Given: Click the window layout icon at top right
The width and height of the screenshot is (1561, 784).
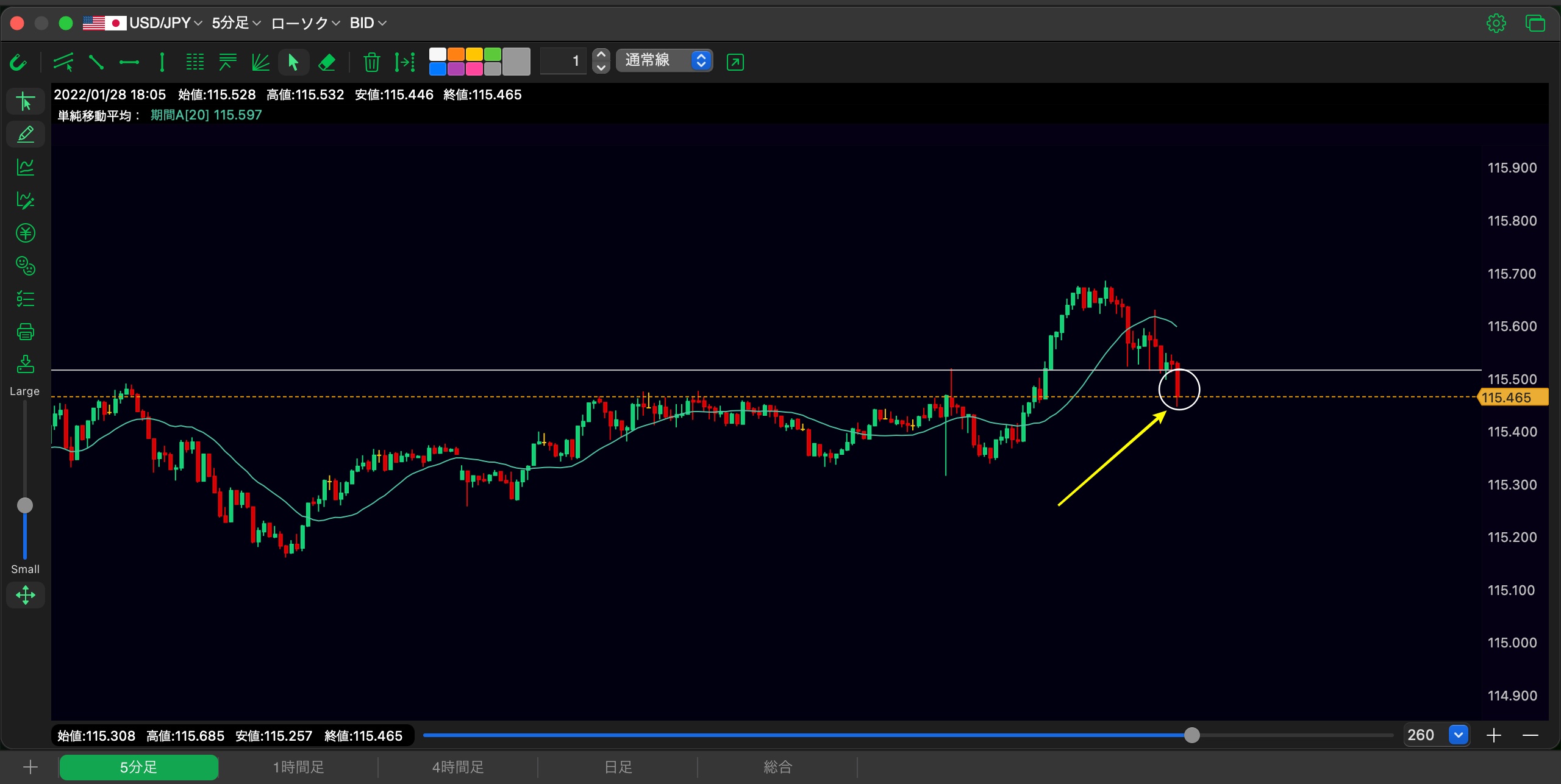Looking at the screenshot, I should [1535, 23].
